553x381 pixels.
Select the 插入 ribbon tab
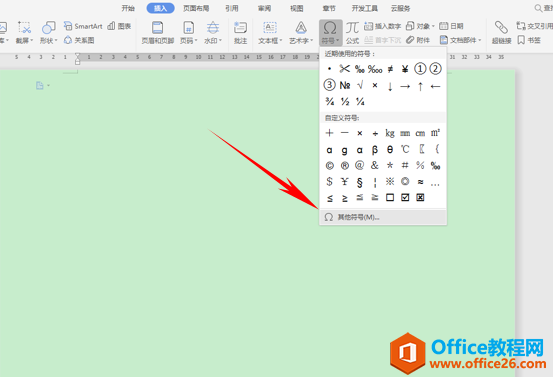(x=160, y=8)
